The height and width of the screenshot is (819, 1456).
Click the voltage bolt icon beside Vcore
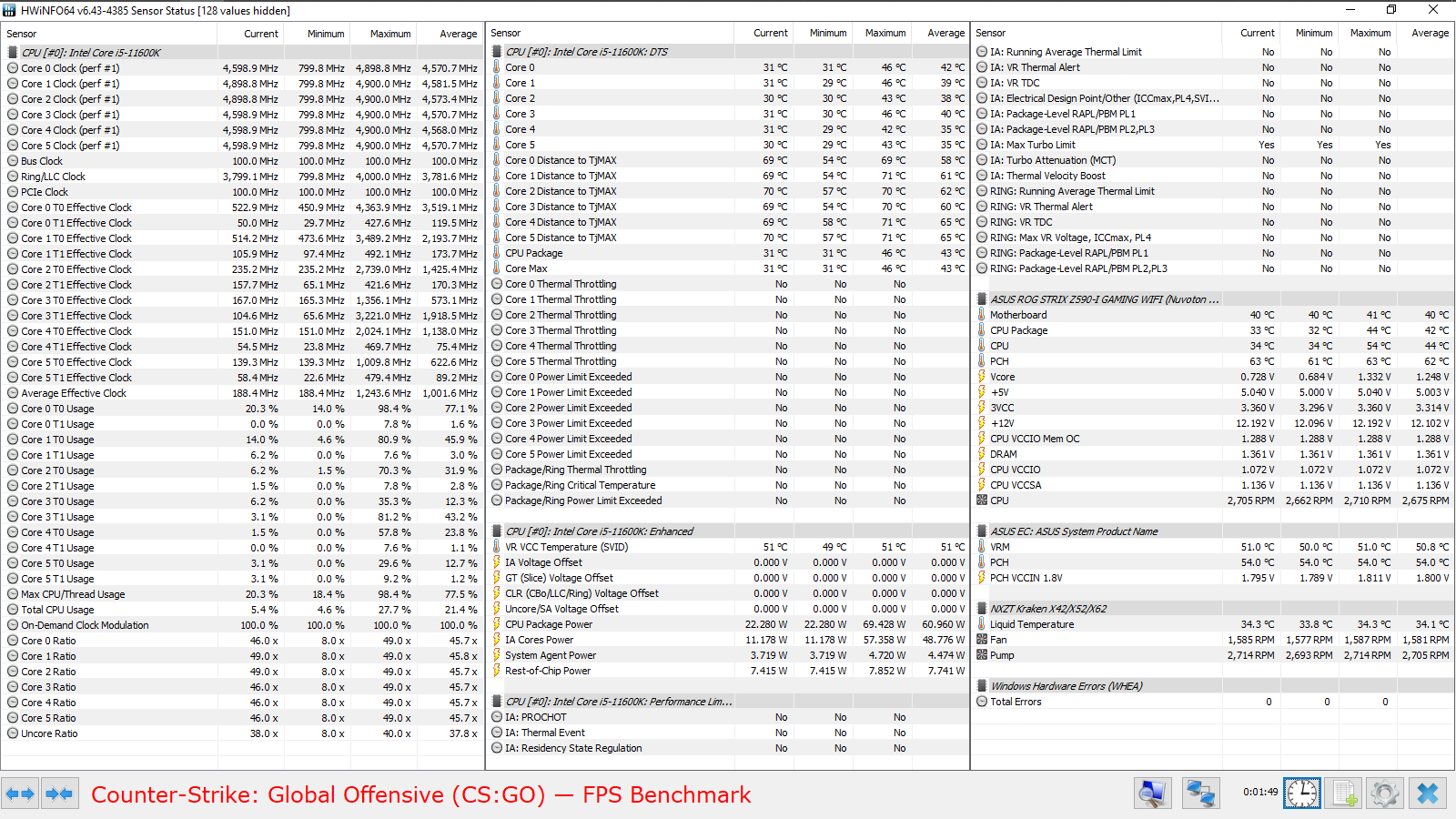click(982, 377)
